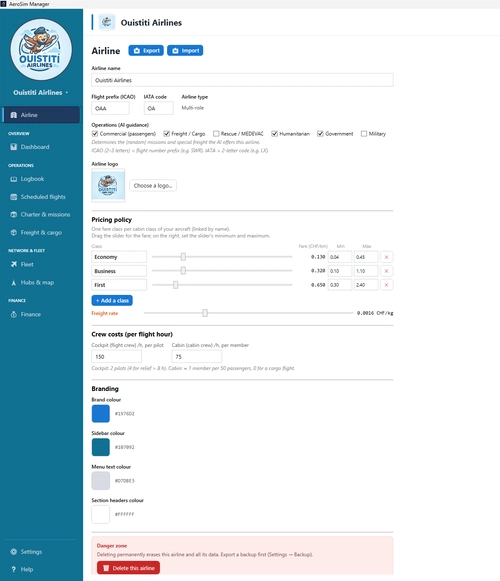The width and height of the screenshot is (500, 581).
Task: Click the Cockpit crew cost field
Action: click(116, 356)
